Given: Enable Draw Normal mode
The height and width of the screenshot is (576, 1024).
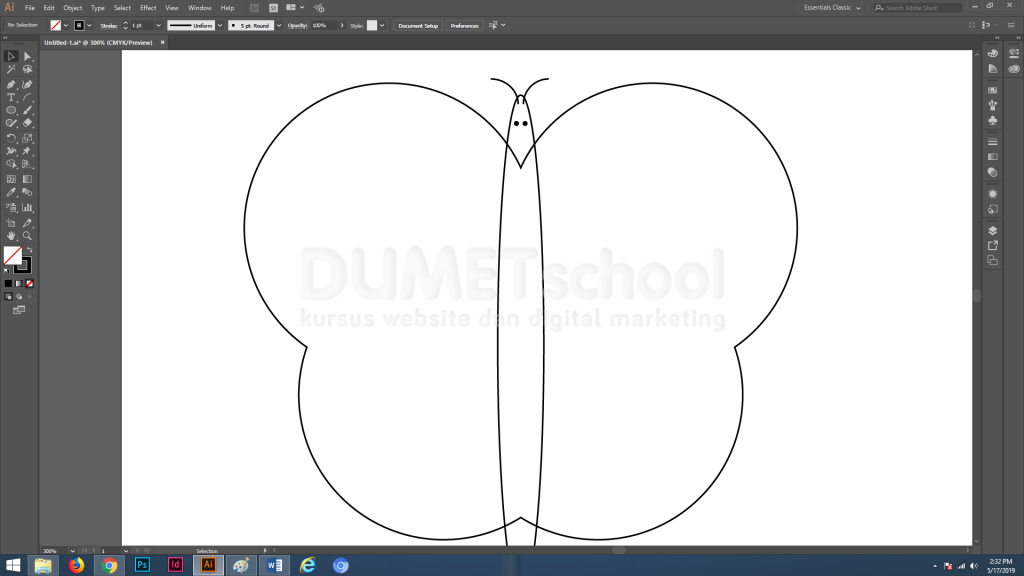Looking at the screenshot, I should [x=8, y=296].
